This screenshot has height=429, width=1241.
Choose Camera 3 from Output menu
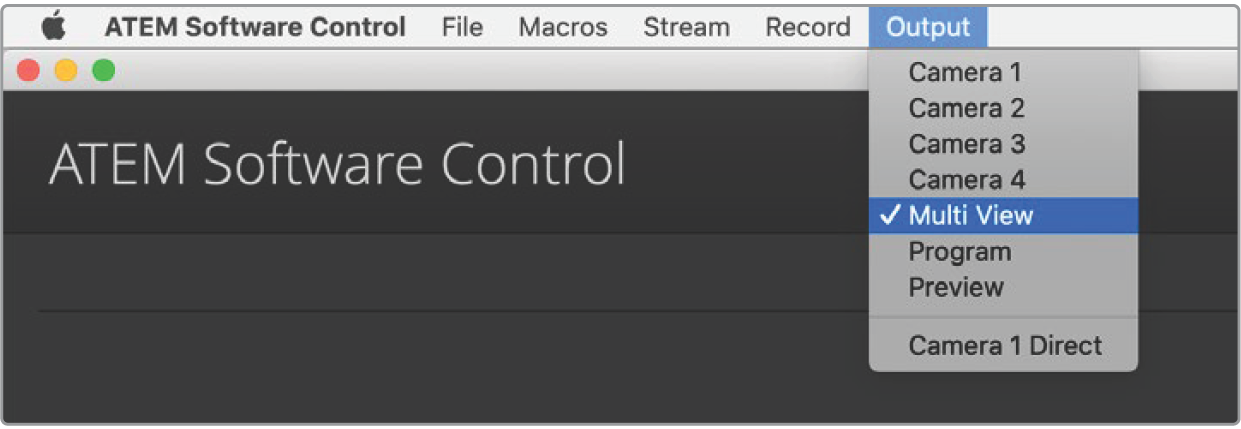click(x=966, y=144)
